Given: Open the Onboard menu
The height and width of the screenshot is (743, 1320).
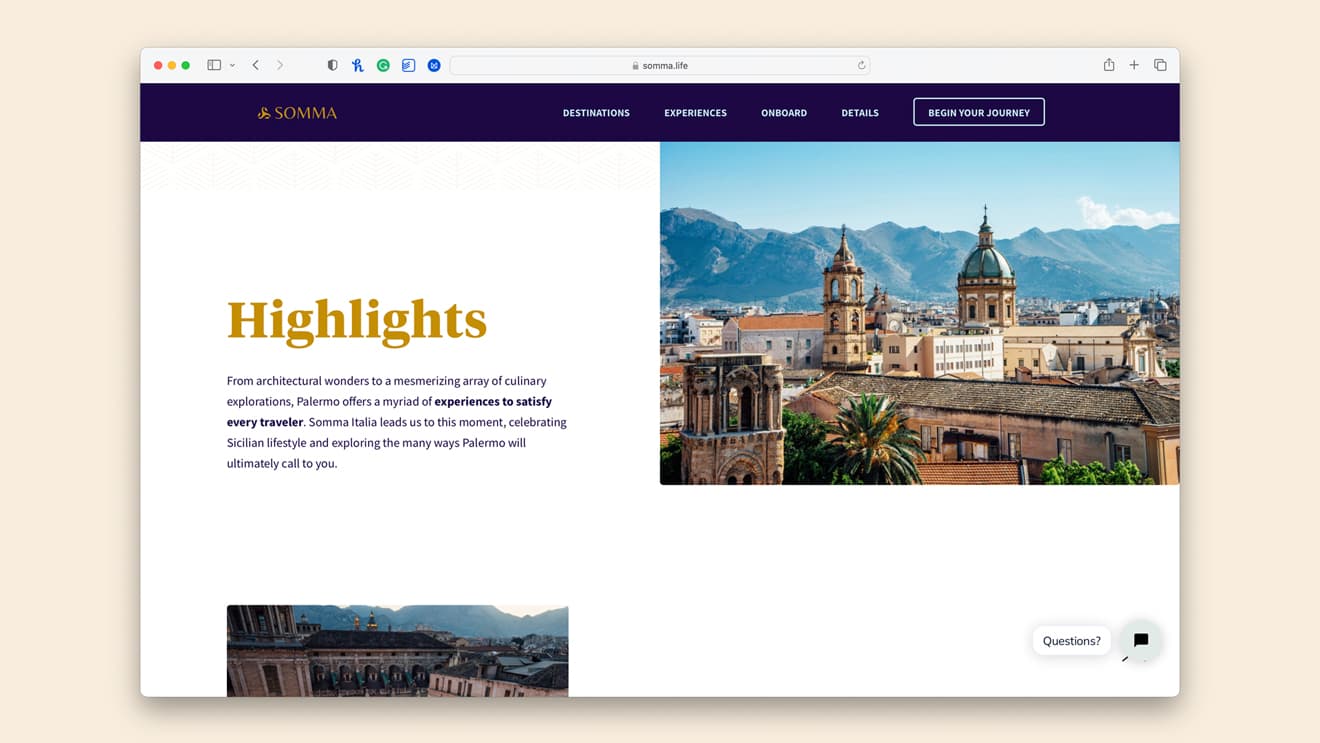Looking at the screenshot, I should (784, 113).
